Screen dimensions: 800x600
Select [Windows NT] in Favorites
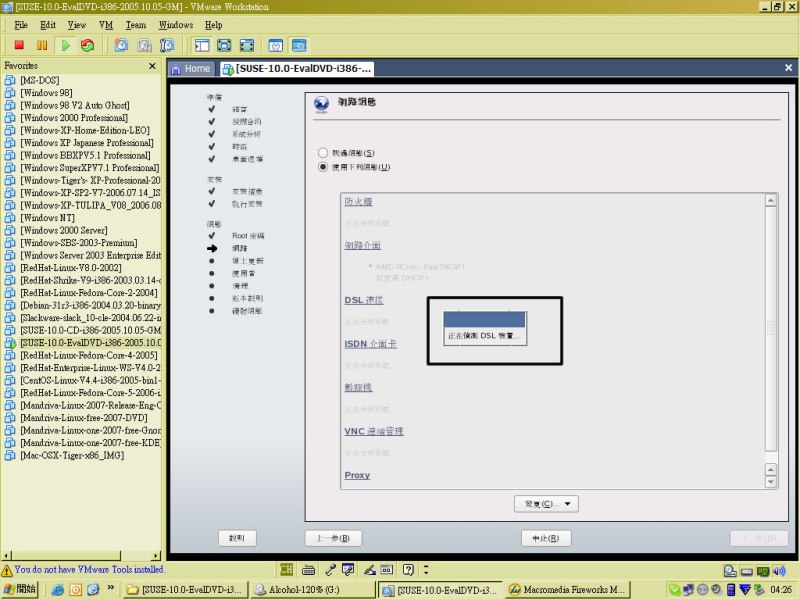[47, 218]
